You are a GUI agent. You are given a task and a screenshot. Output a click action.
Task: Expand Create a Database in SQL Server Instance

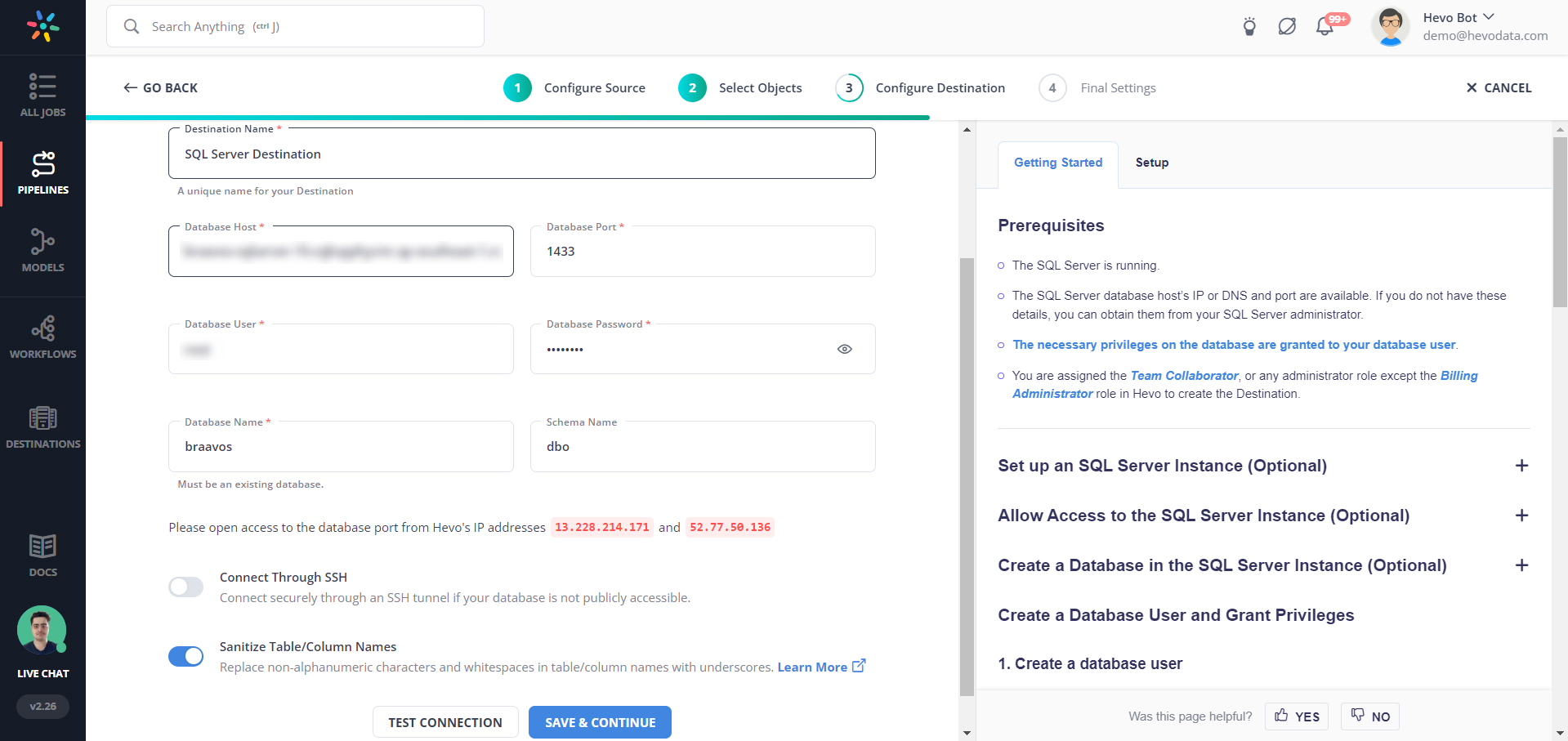pyautogui.click(x=1521, y=565)
